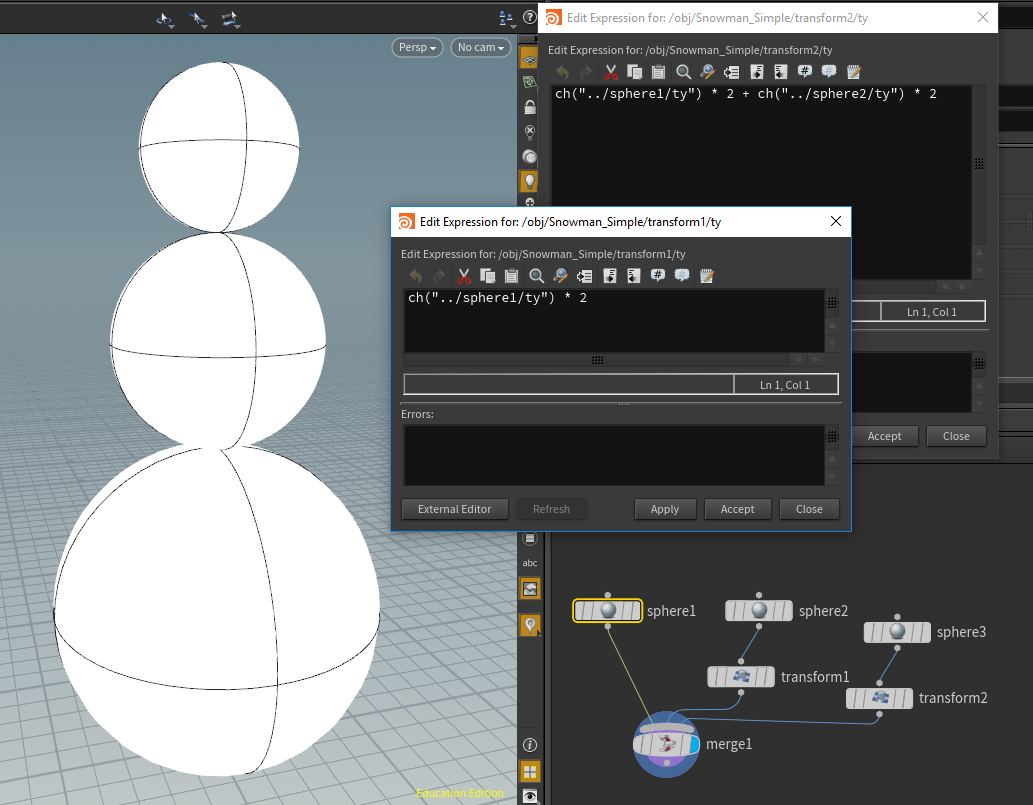The height and width of the screenshot is (805, 1033).
Task: Click Accept to confirm the transform1 expression
Action: [x=737, y=509]
